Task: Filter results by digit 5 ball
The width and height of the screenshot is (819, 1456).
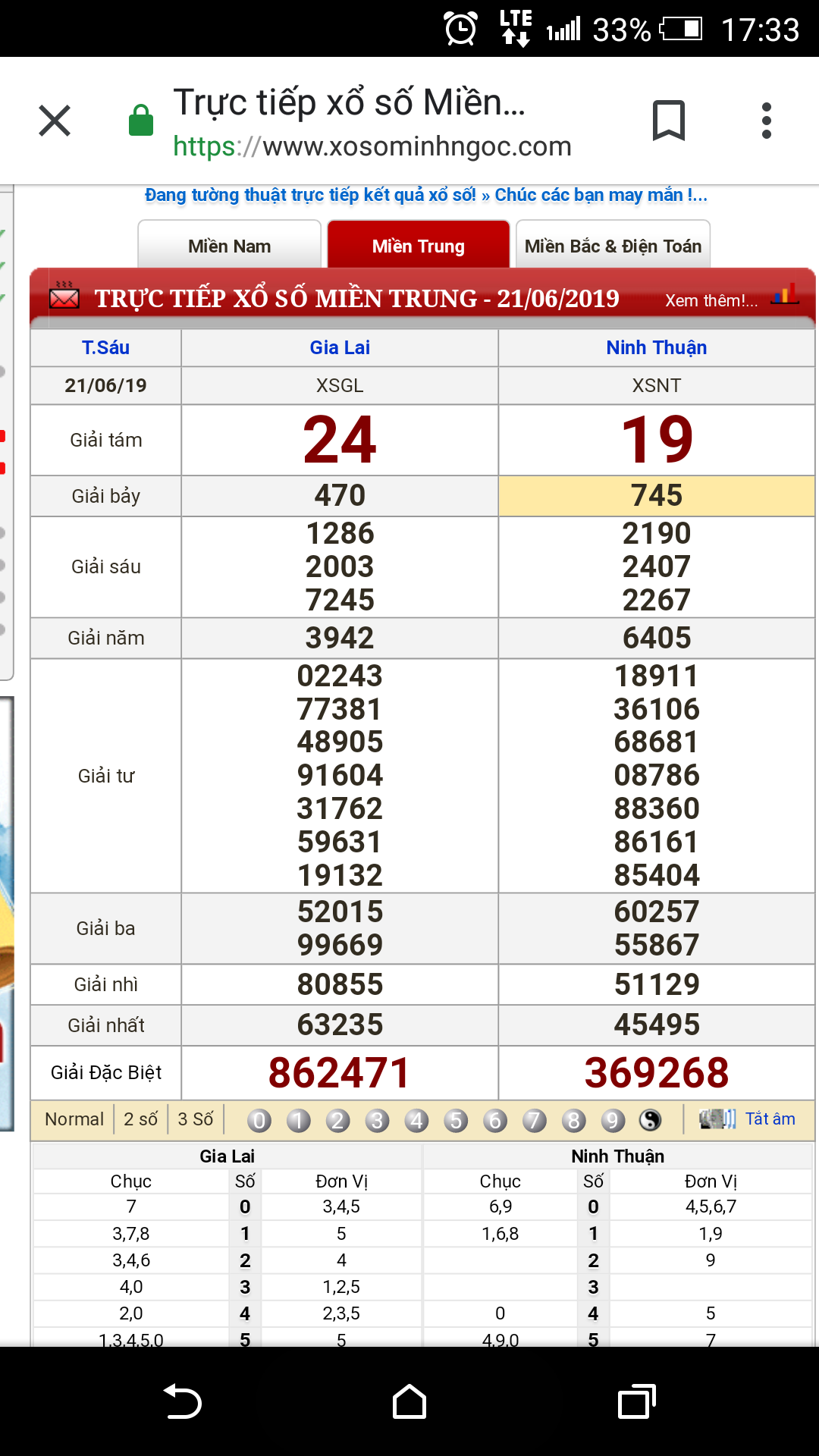Action: pyautogui.click(x=456, y=1120)
